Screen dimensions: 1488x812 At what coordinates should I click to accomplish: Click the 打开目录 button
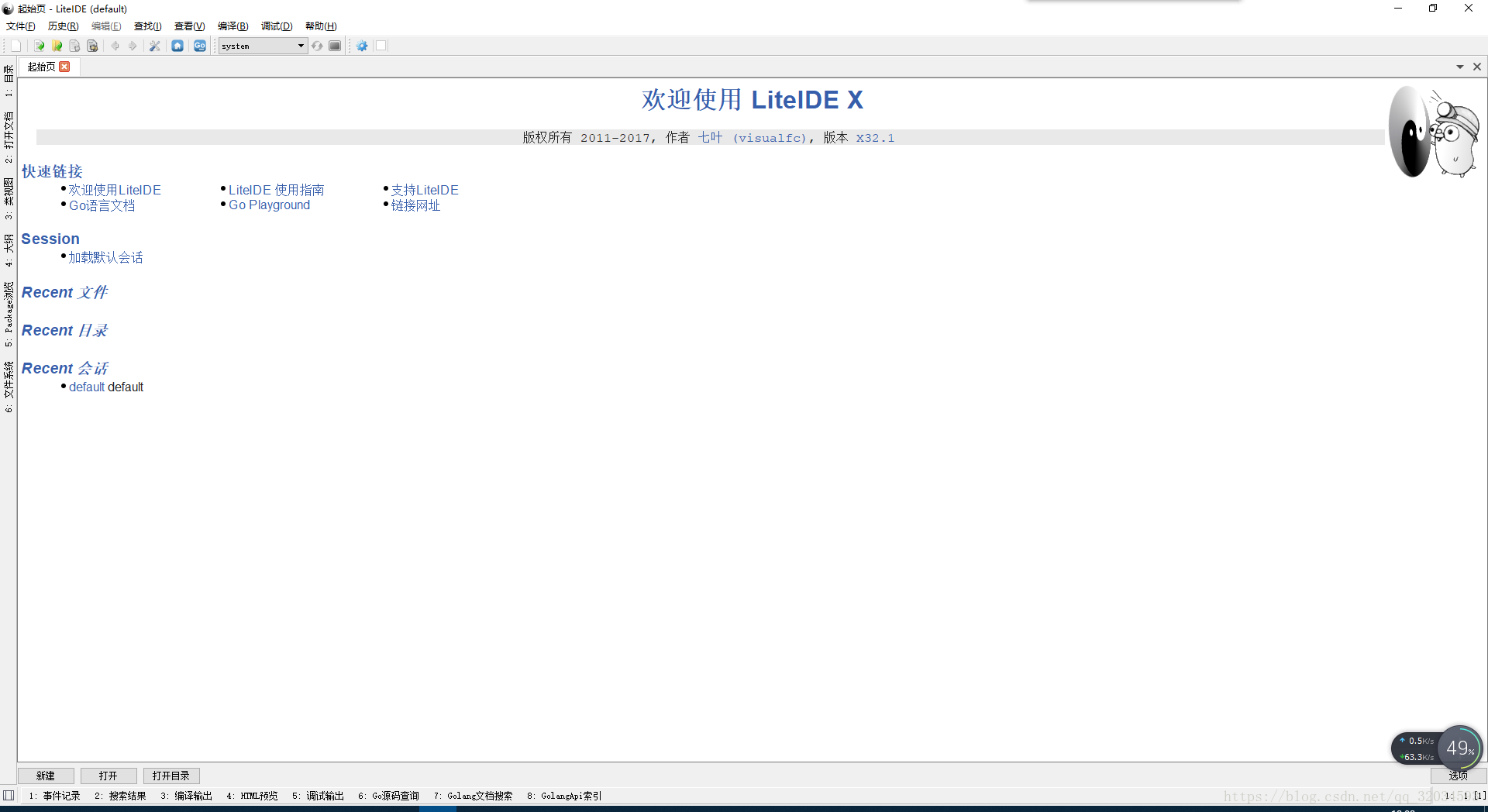click(x=171, y=776)
